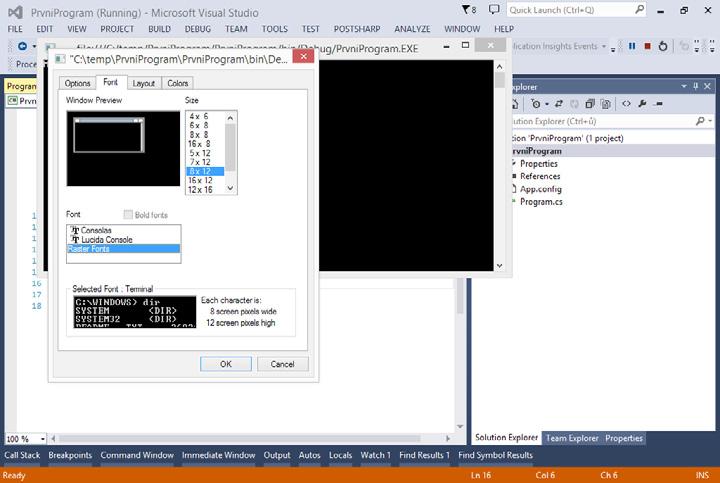This screenshot has width=720, height=483.
Task: Click the Visual Studio logo icon
Action: click(15, 12)
